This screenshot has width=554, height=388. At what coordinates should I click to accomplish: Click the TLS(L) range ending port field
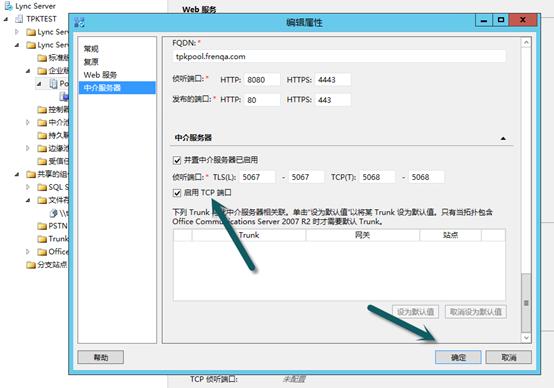[306, 177]
